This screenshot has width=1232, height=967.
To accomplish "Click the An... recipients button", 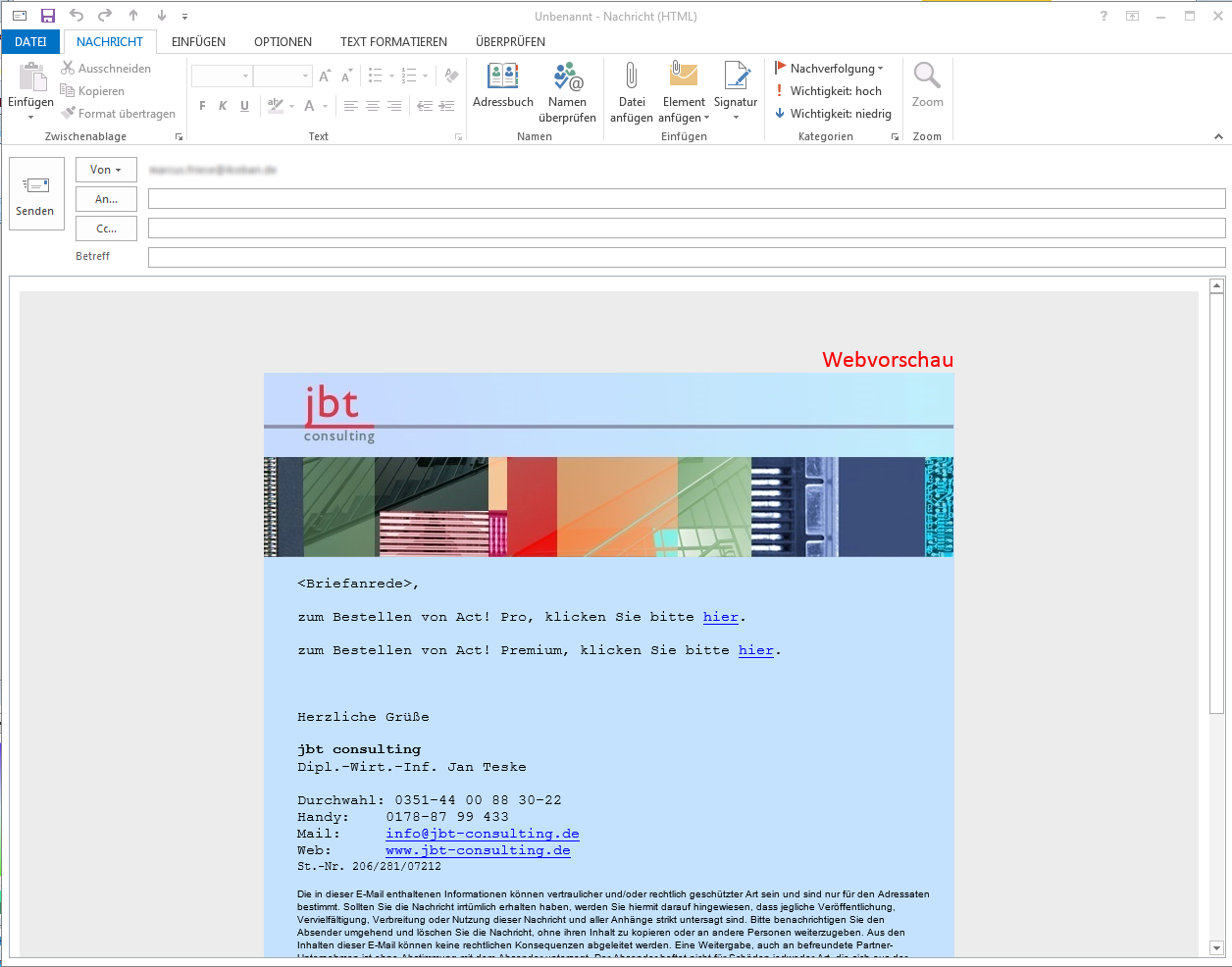I will pyautogui.click(x=106, y=199).
